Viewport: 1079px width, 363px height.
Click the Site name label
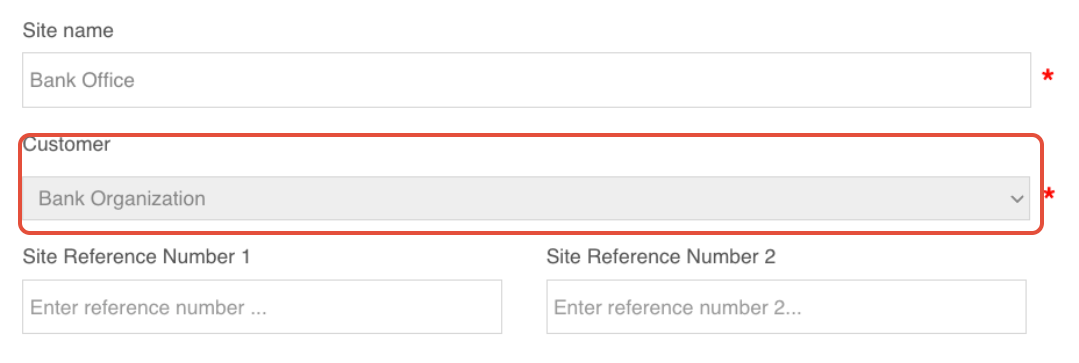[68, 31]
